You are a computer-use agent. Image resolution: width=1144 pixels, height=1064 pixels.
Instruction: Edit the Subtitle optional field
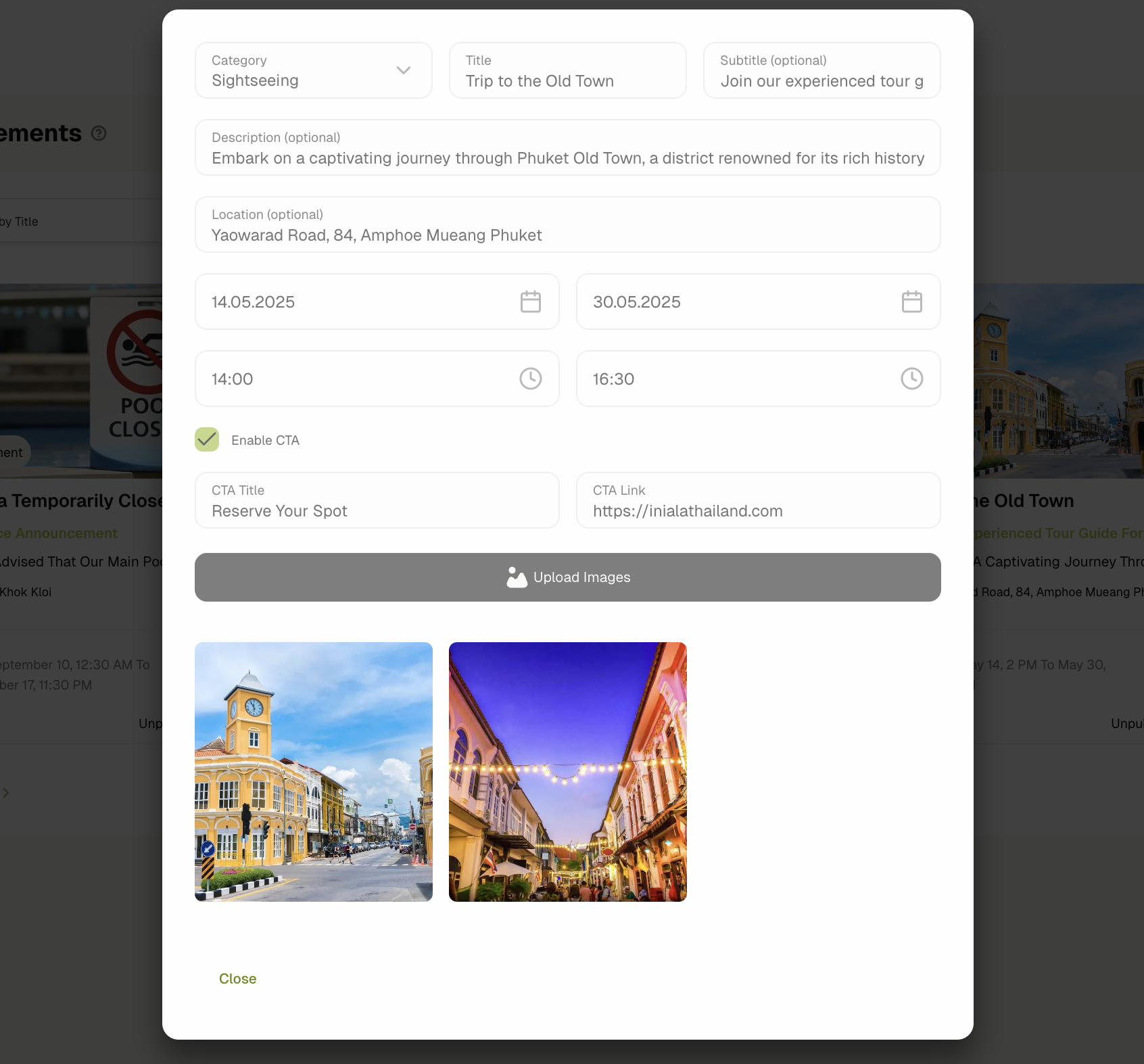click(821, 71)
